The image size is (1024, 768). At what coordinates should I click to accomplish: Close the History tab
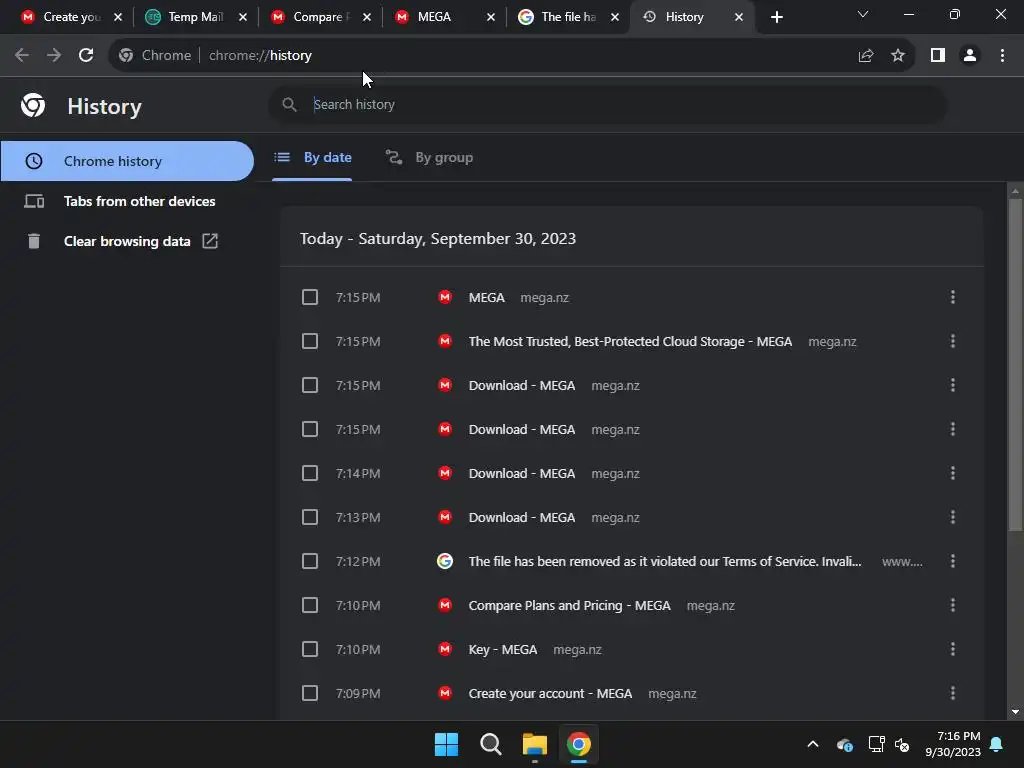(x=739, y=17)
